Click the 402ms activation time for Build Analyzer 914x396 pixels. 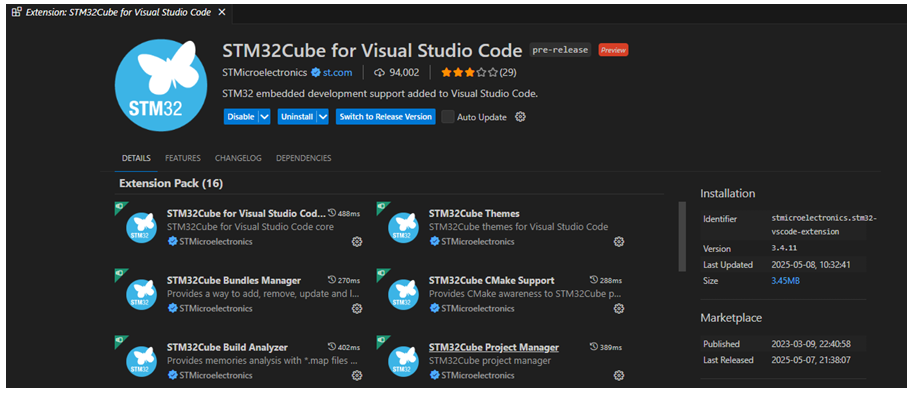click(344, 348)
